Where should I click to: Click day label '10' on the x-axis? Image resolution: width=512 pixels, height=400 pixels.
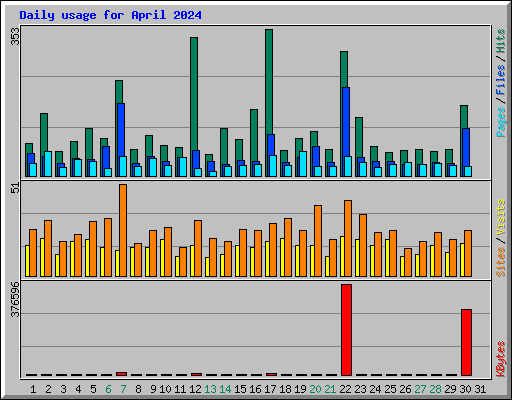pyautogui.click(x=165, y=389)
